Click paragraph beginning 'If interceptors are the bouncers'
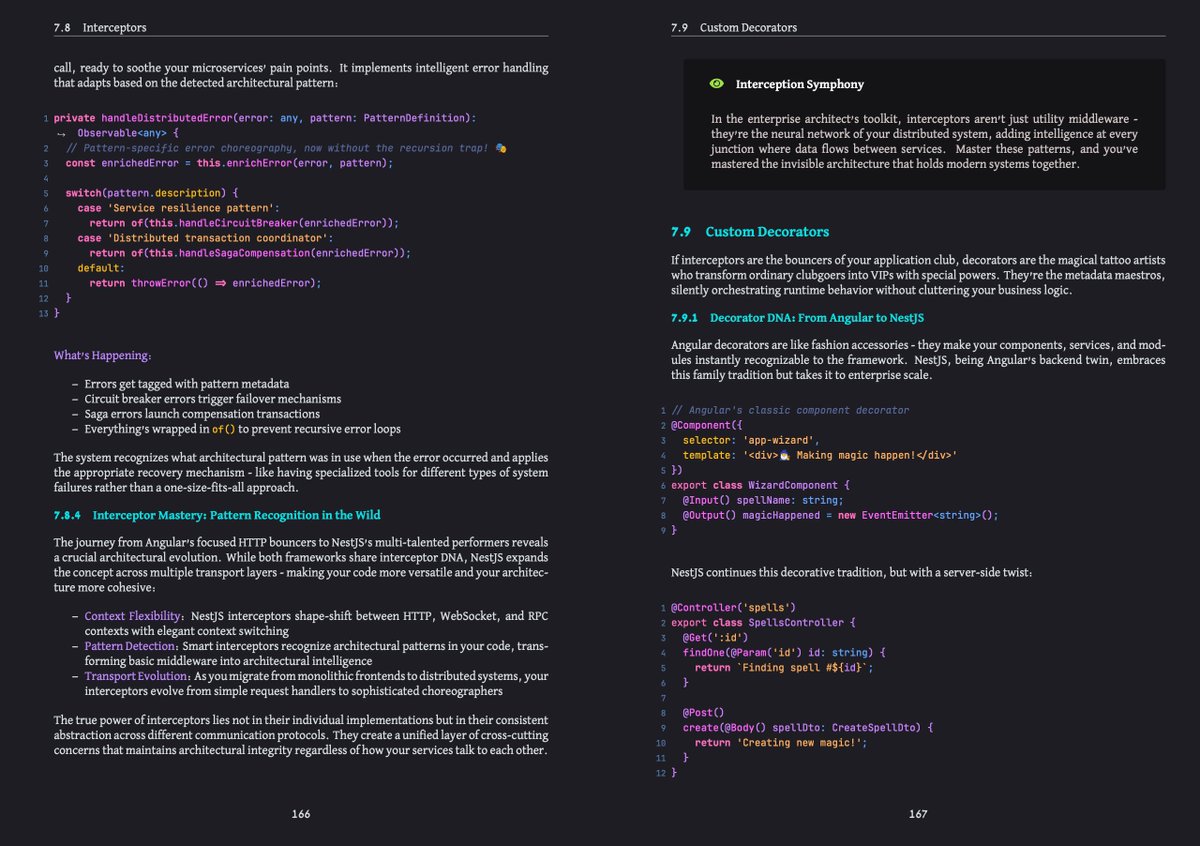This screenshot has width=1200, height=846. click(918, 275)
